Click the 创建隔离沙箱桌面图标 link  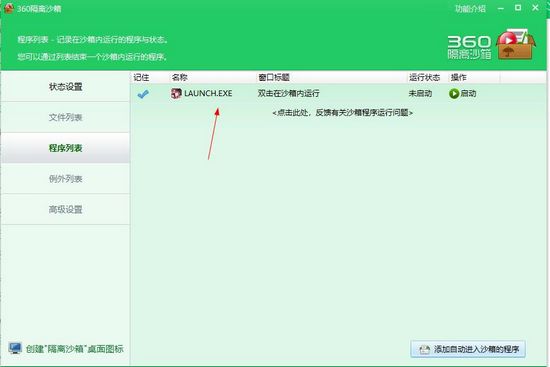[x=74, y=349]
